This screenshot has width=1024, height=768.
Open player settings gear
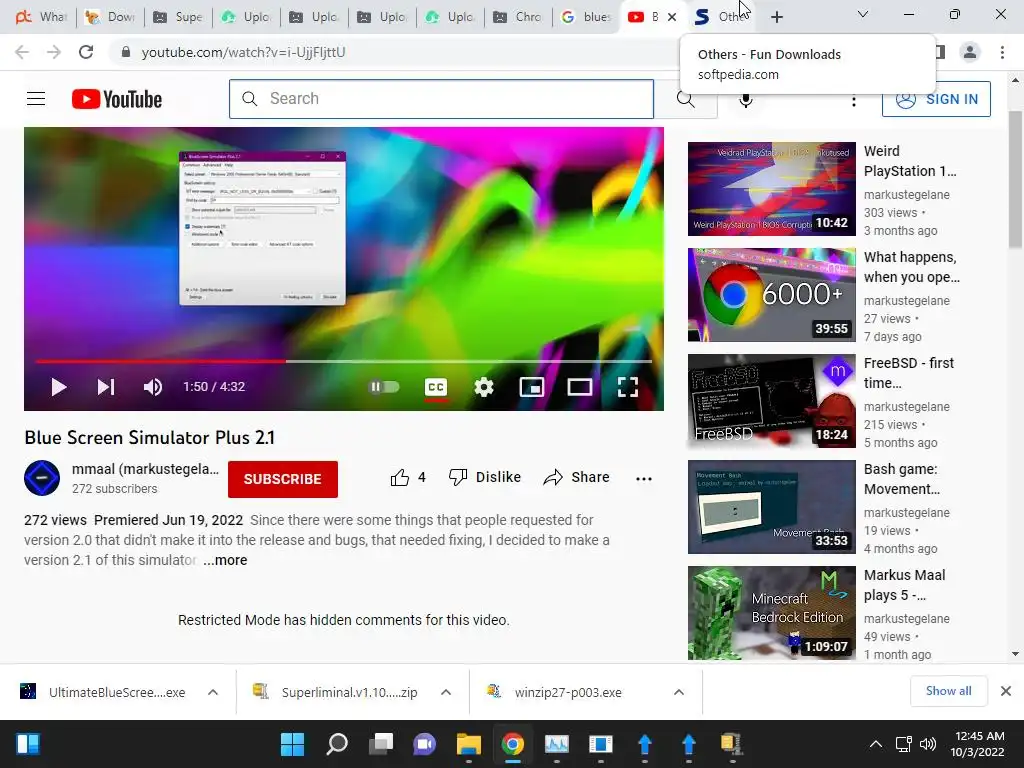pyautogui.click(x=484, y=387)
